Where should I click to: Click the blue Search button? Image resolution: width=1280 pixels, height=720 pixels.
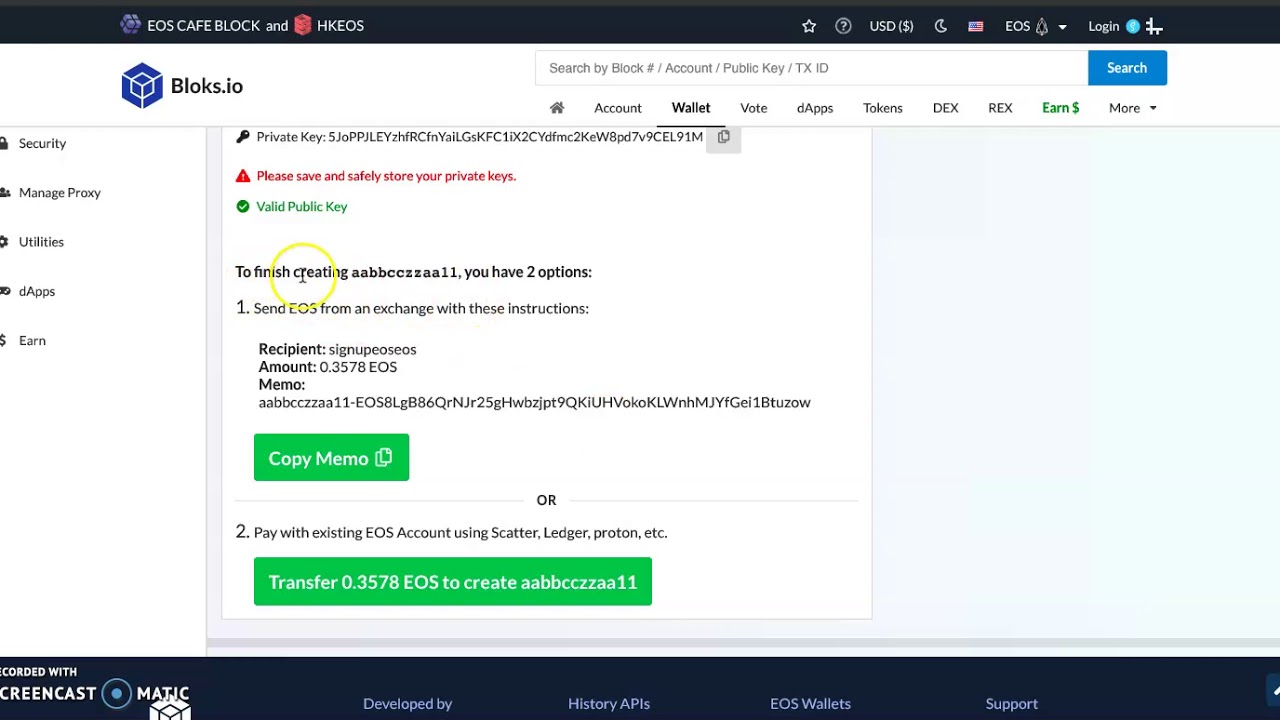(x=1127, y=68)
